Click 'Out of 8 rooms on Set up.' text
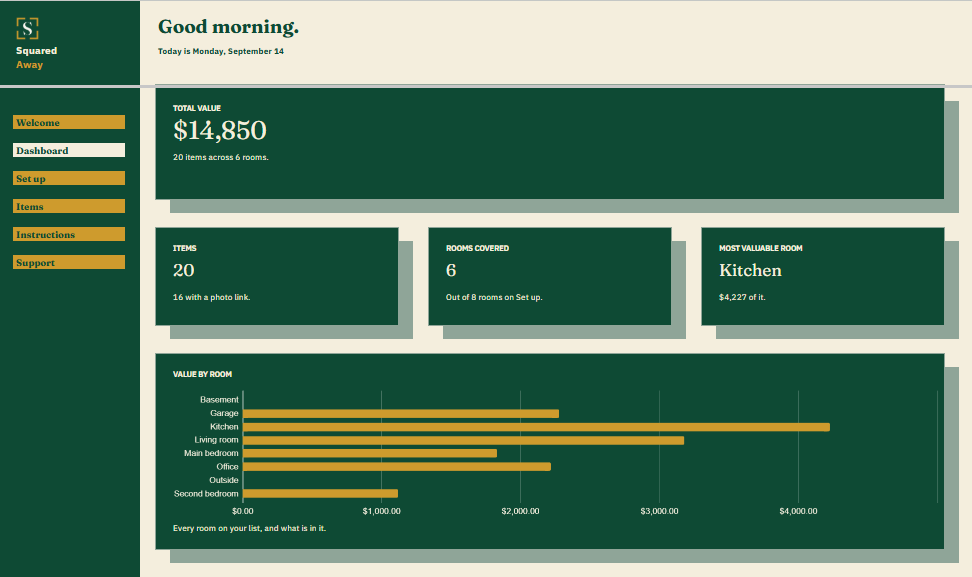The width and height of the screenshot is (972, 577). (x=494, y=297)
